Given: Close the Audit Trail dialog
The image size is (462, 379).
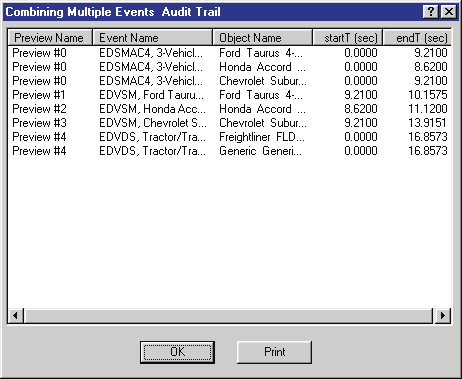Looking at the screenshot, I should pos(449,12).
